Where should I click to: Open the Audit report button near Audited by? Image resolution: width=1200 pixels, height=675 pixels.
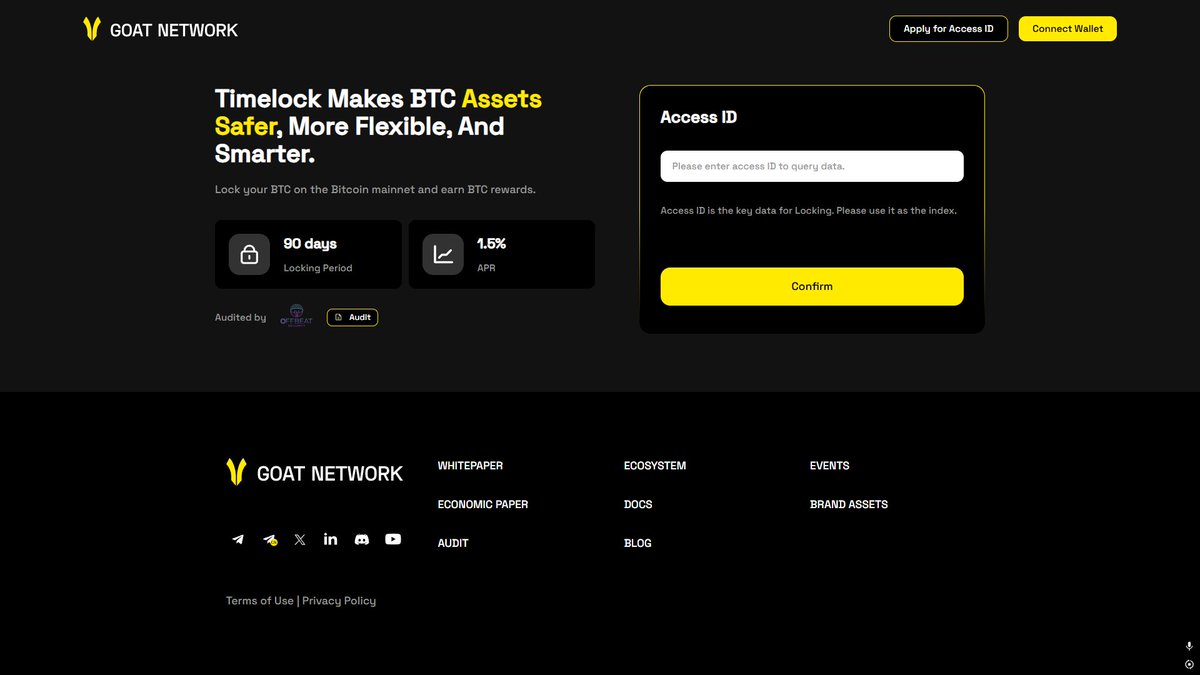[352, 317]
